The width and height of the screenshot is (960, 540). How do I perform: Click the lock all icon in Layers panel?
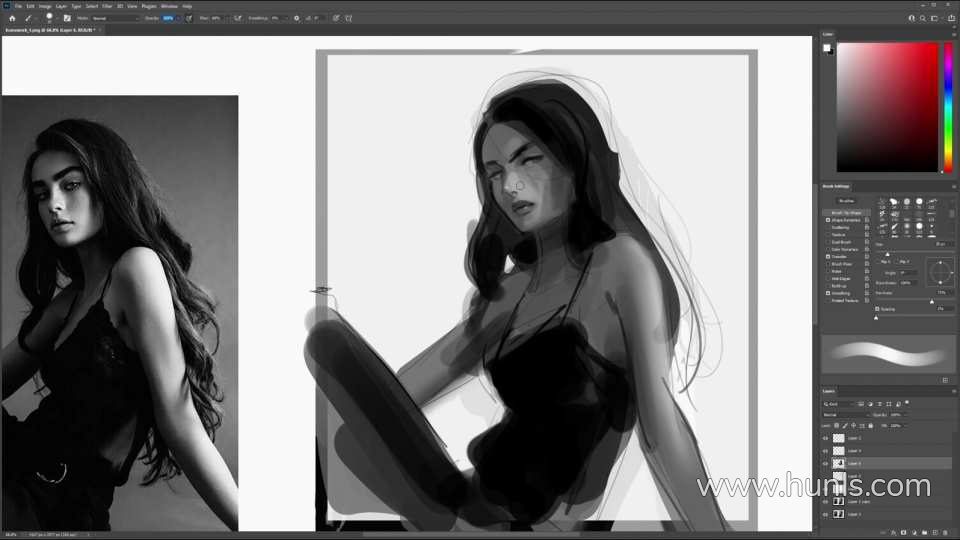(x=871, y=426)
